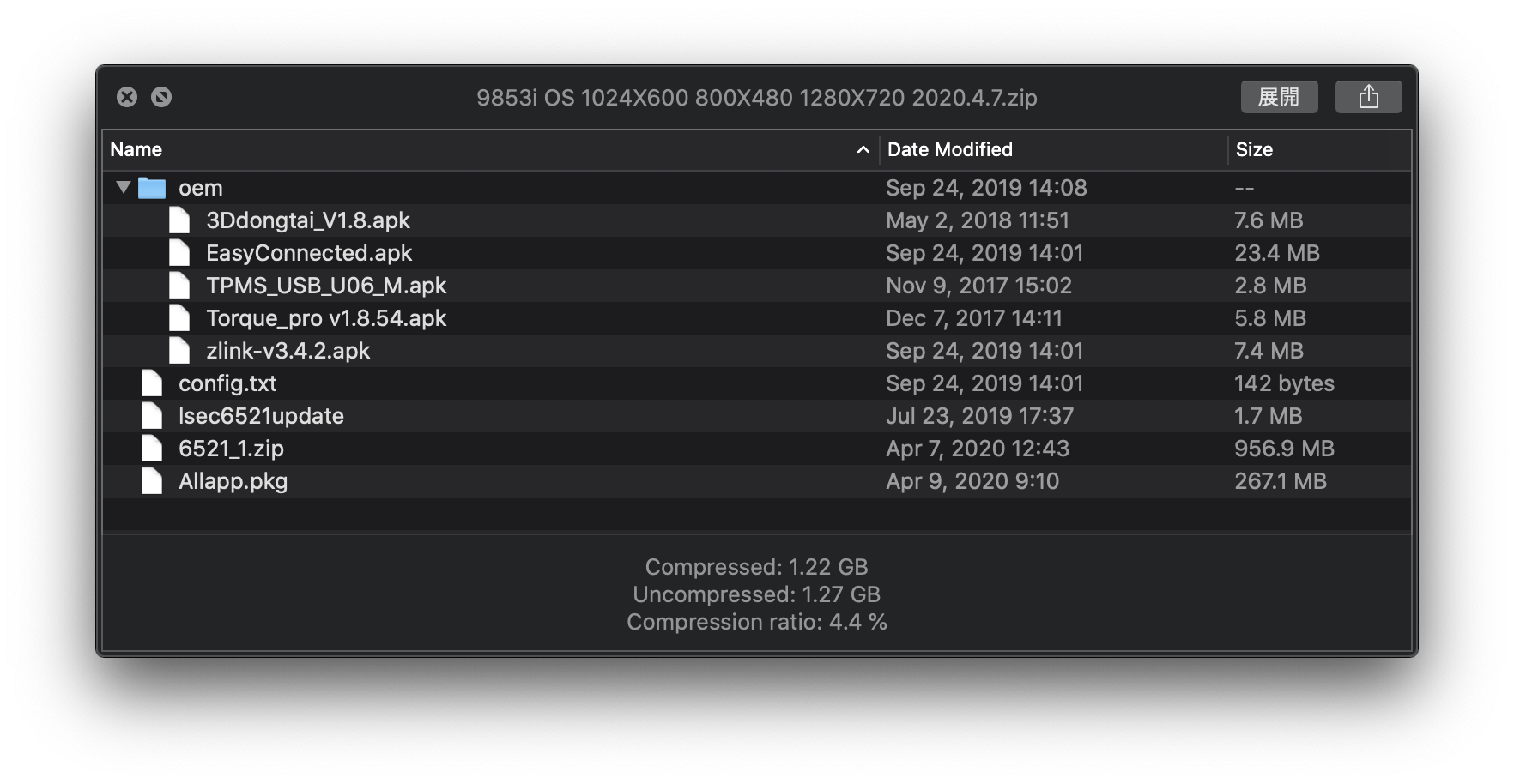Click the config.txt file icon
Screen dimensions: 1514x784
152,383
